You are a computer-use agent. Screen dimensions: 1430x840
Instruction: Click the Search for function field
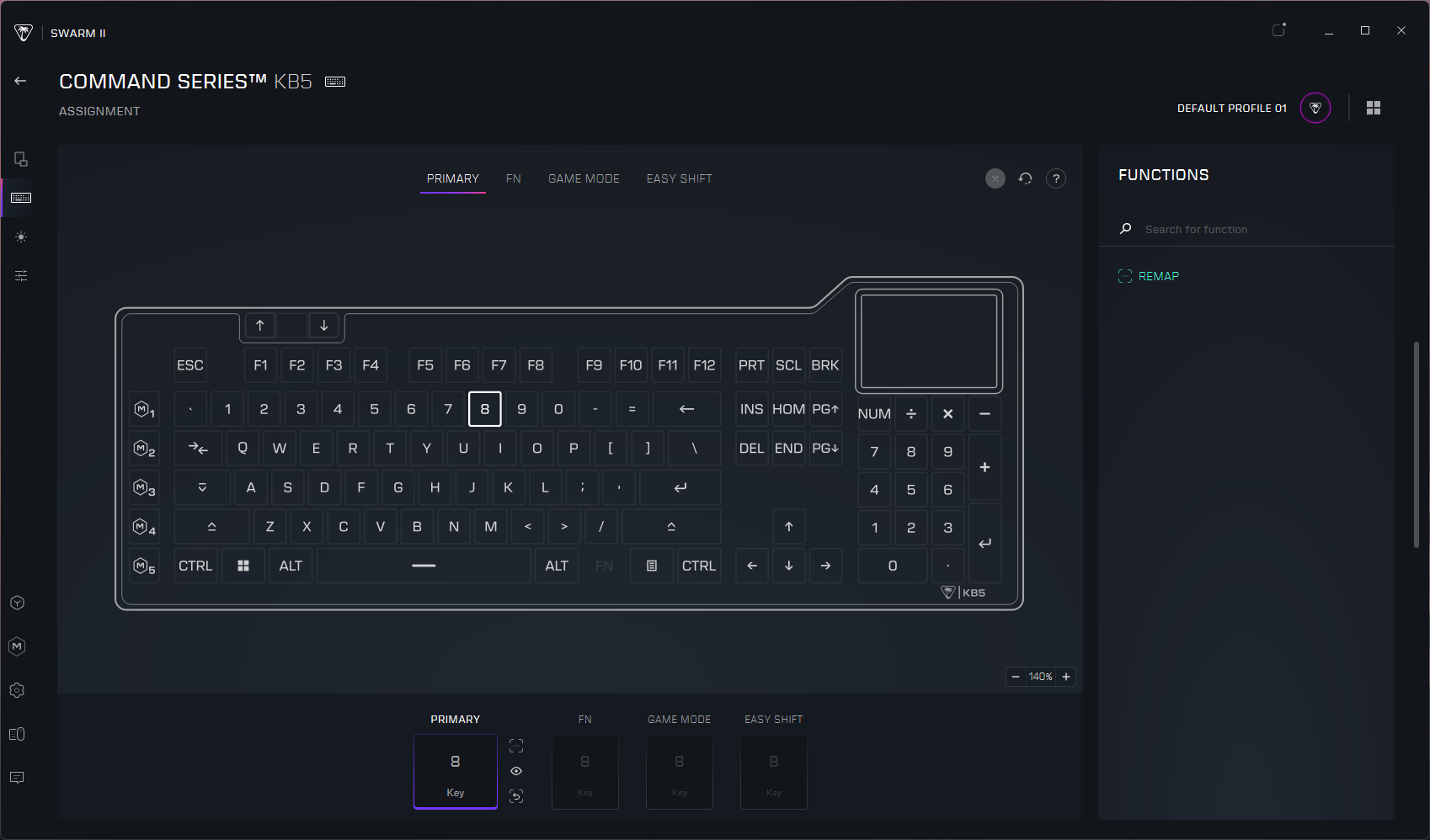[x=1246, y=229]
